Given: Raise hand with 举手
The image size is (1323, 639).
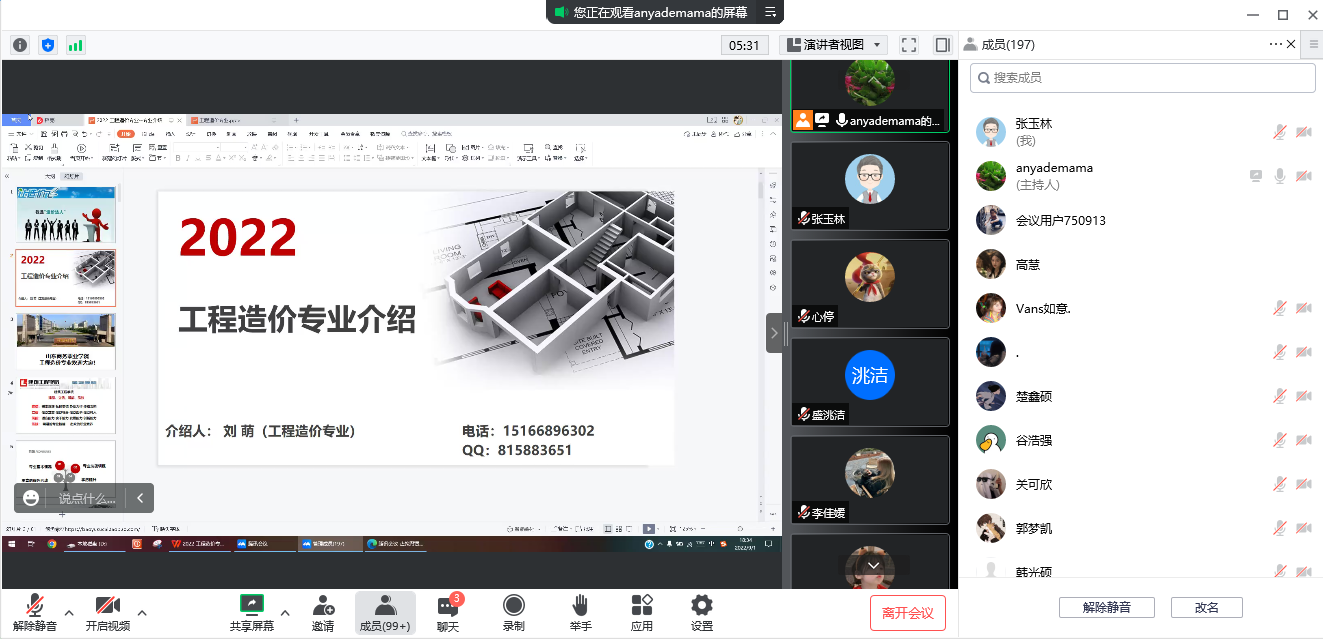Looking at the screenshot, I should tap(580, 612).
